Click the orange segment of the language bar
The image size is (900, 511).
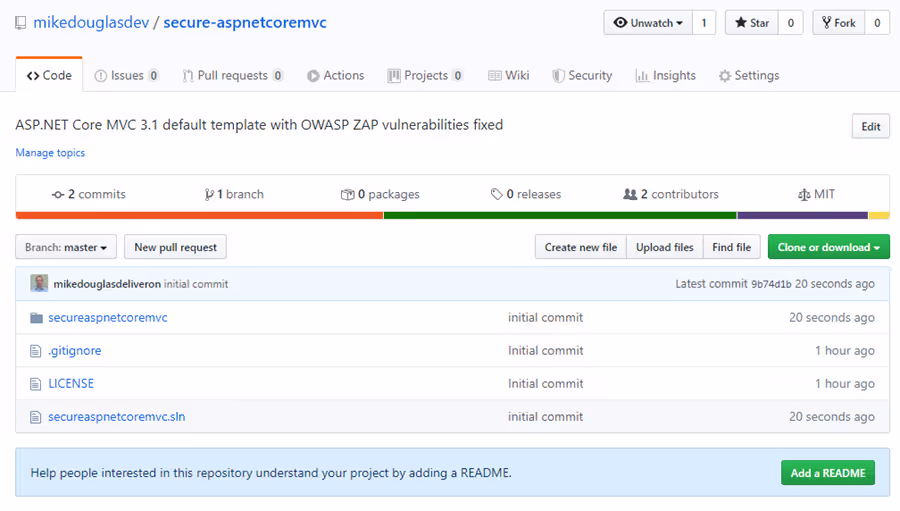(x=199, y=216)
